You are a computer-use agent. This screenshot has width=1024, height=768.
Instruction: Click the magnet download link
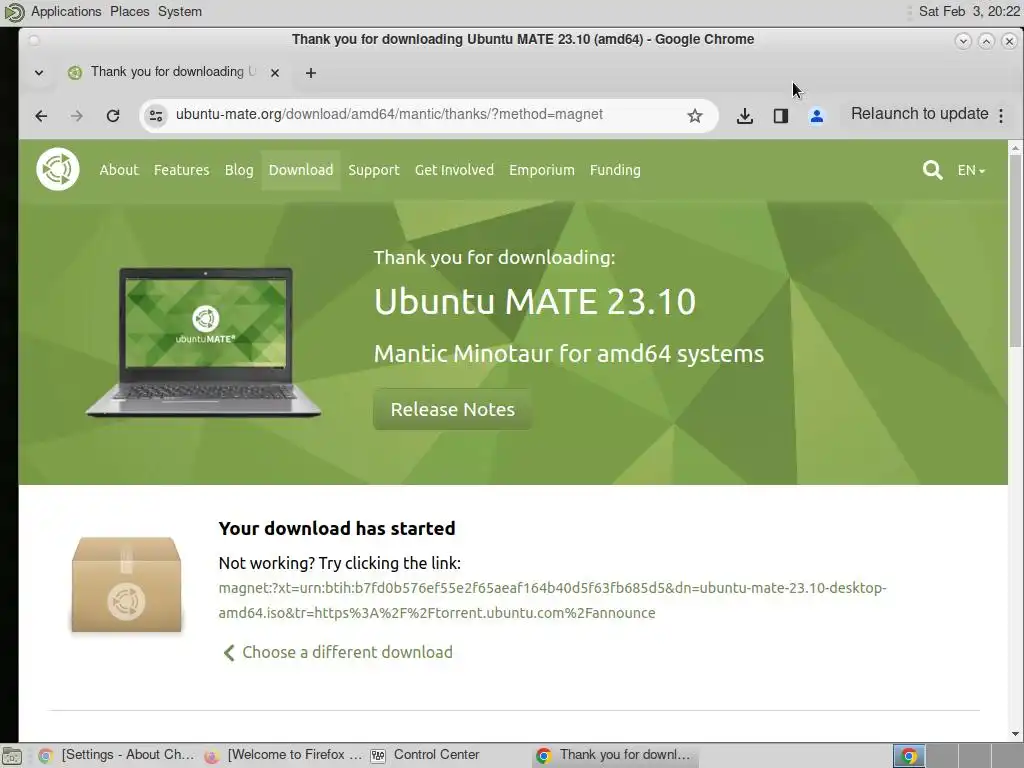(x=552, y=600)
